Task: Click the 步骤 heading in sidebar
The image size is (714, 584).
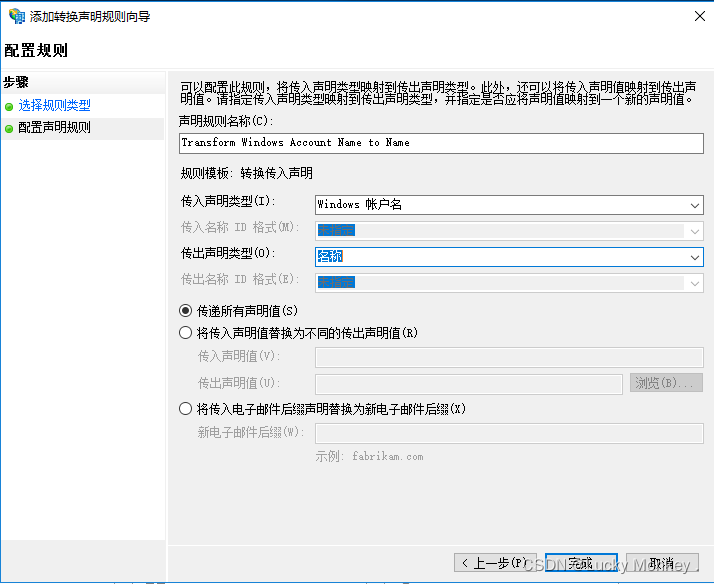Action: click(x=16, y=82)
